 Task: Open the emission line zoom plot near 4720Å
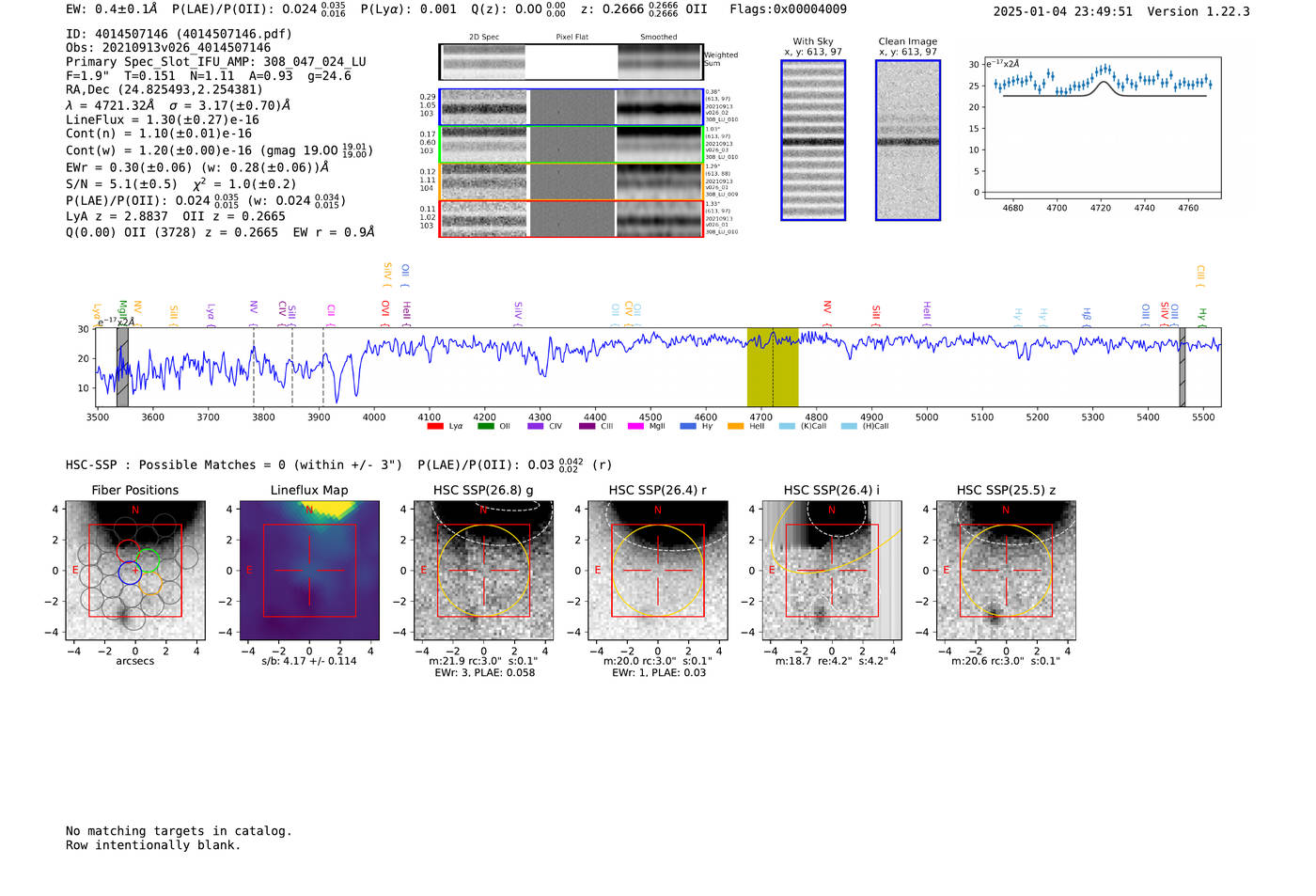coord(1102,128)
